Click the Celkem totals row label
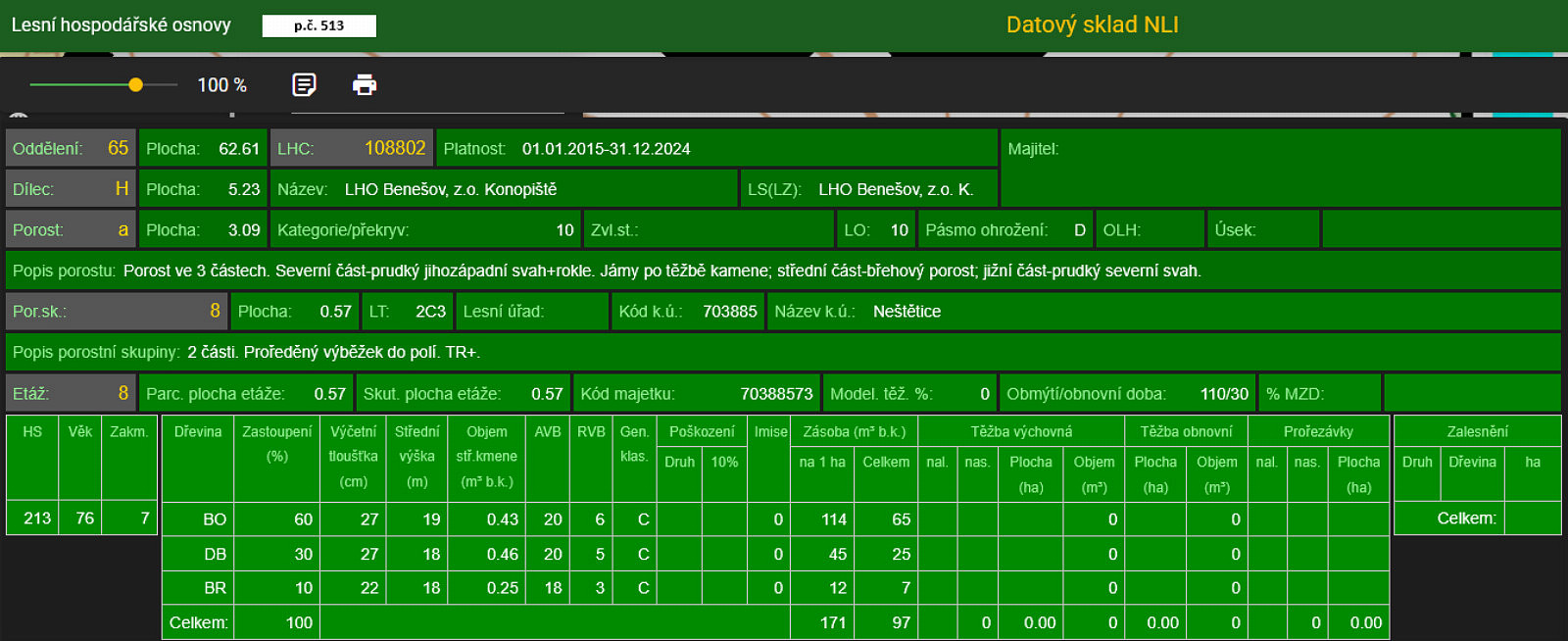Screen dimensions: 1568x641 (x=198, y=622)
